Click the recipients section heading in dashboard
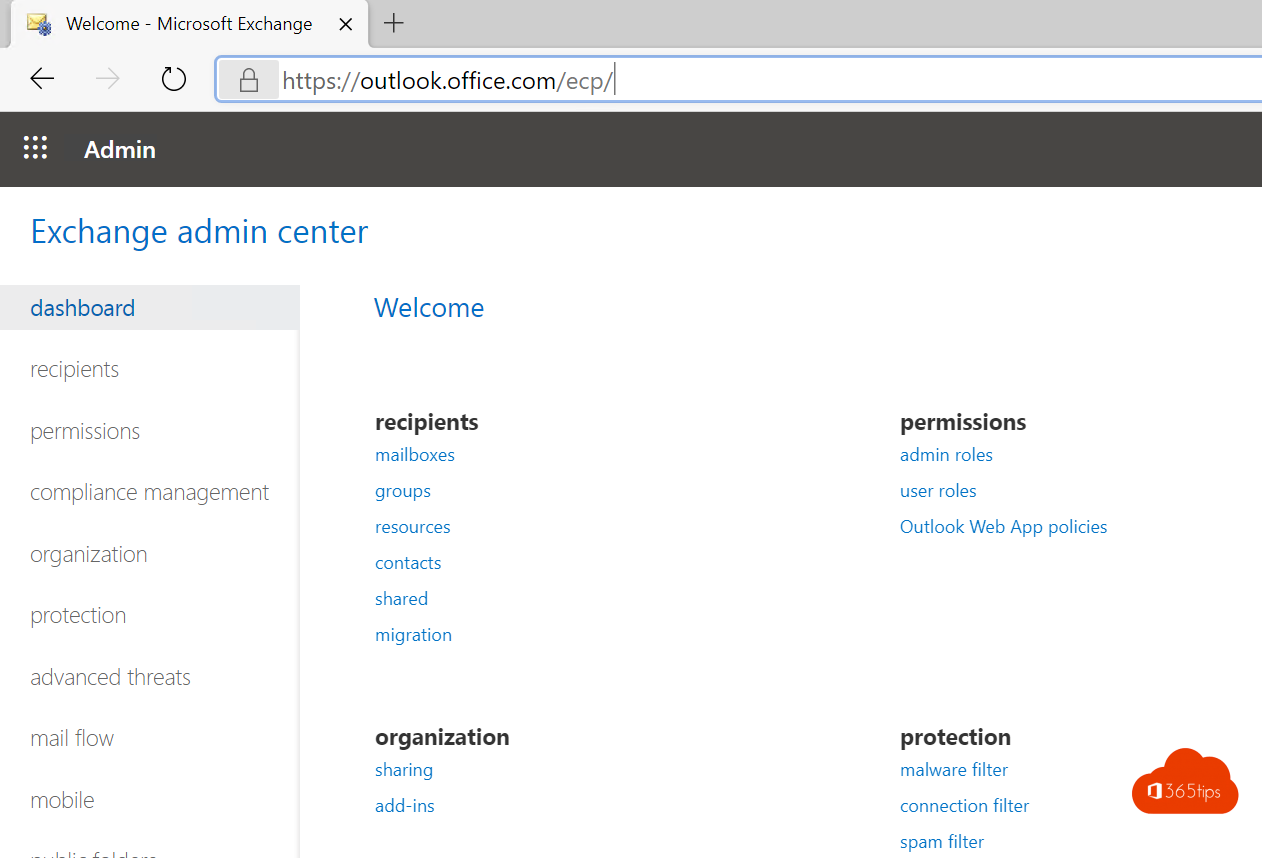1262x858 pixels. click(x=427, y=422)
